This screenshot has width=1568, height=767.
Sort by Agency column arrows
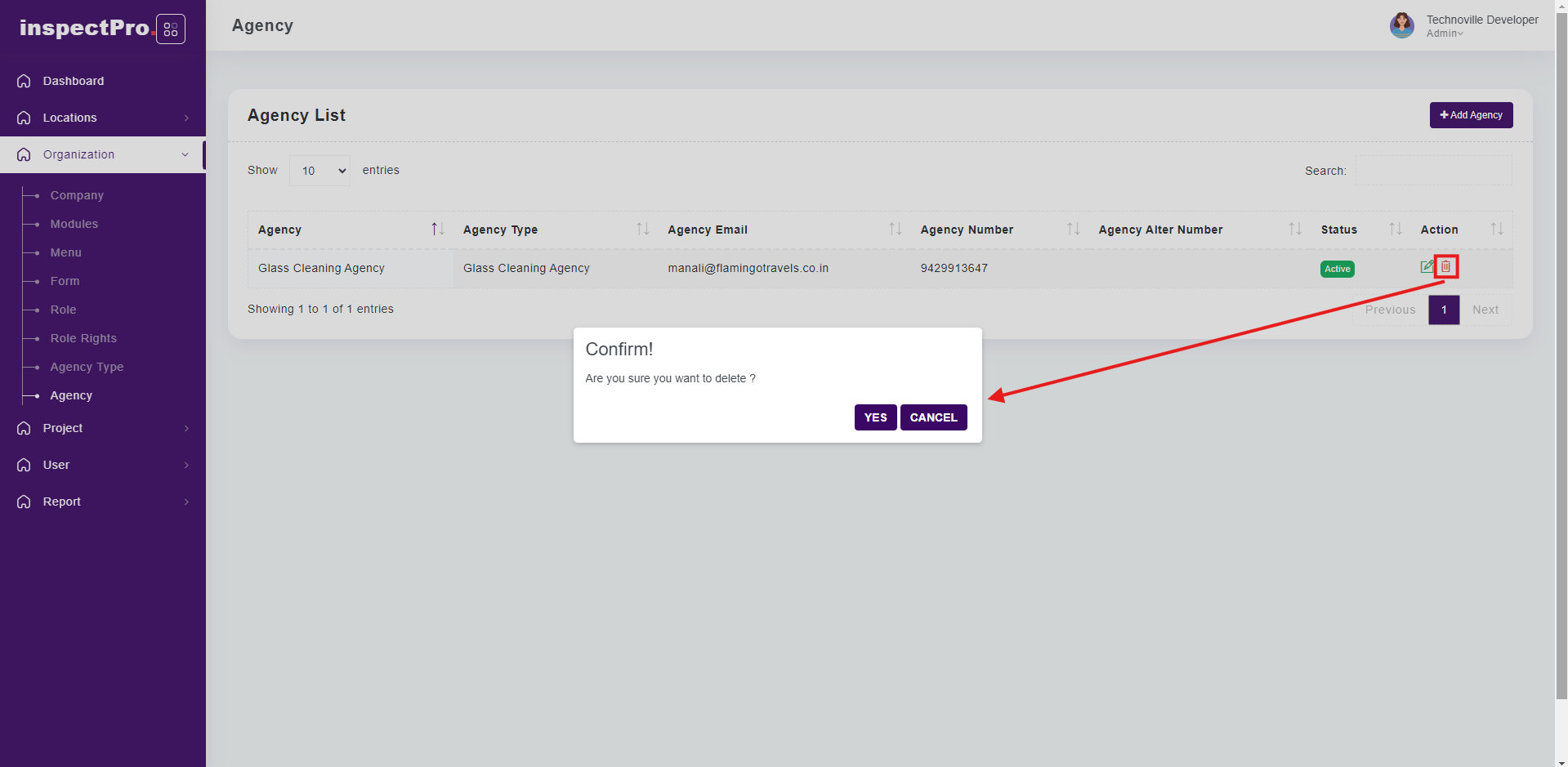[x=437, y=230]
